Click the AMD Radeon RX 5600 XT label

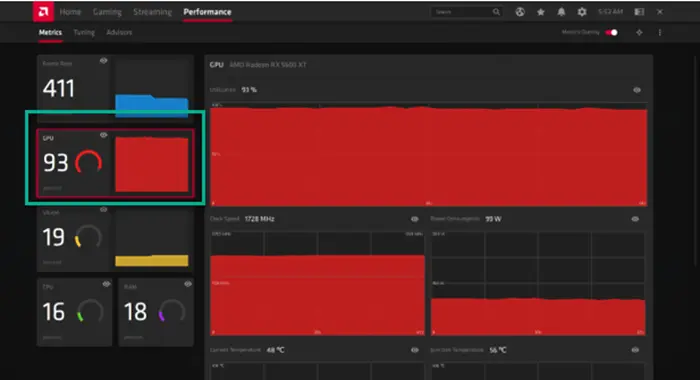coord(268,65)
